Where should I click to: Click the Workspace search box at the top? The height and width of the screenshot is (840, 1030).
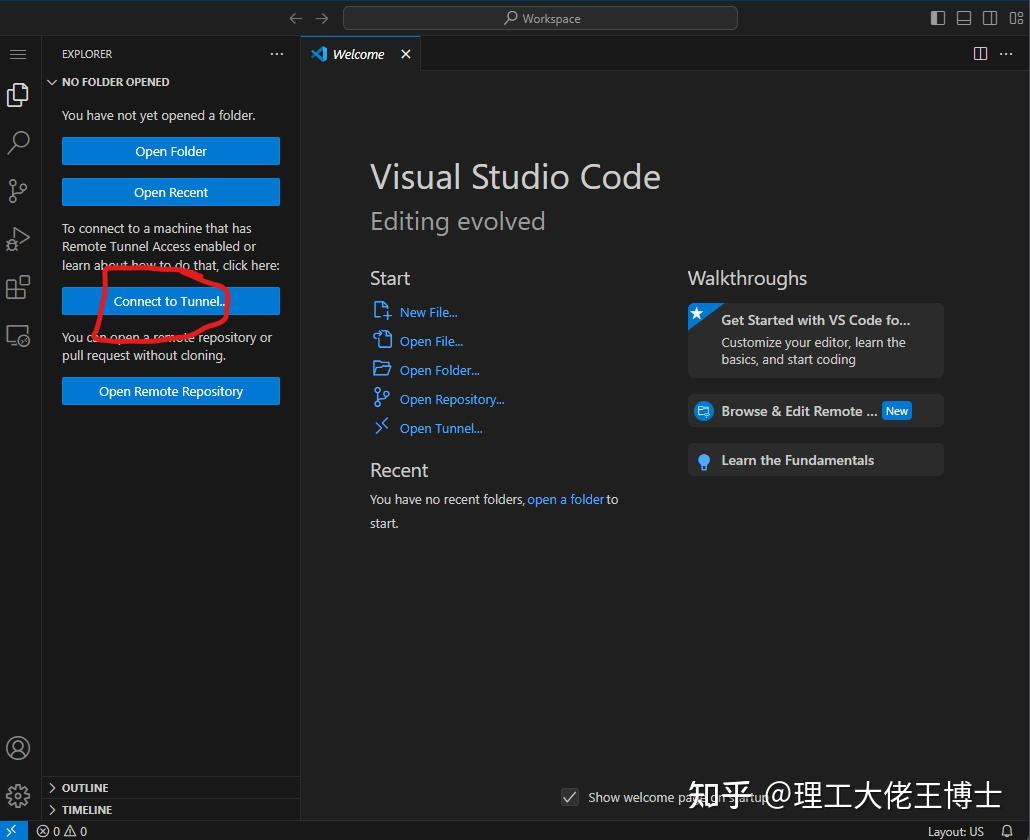pos(539,17)
